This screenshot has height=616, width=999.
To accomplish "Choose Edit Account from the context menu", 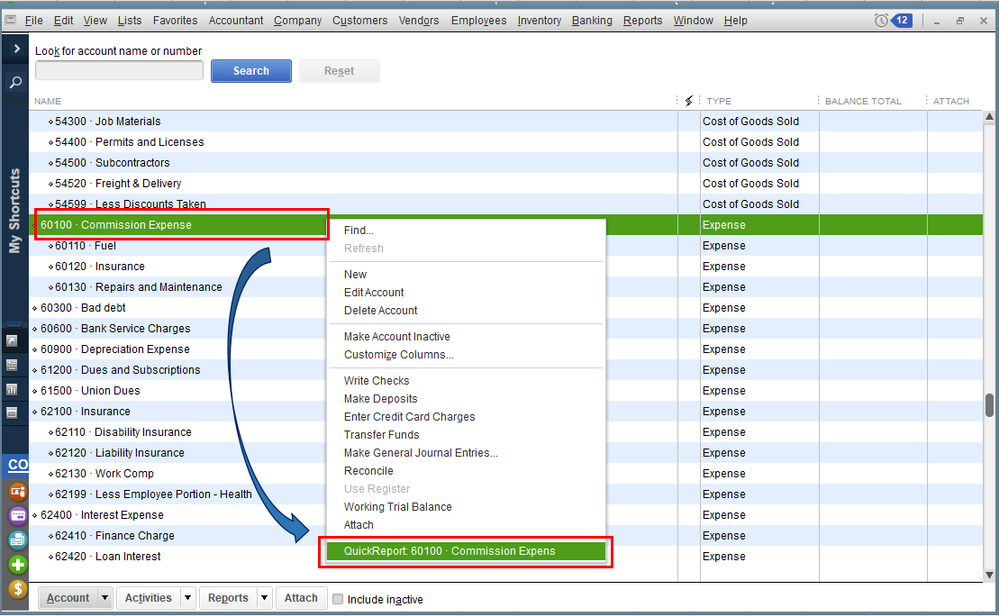I will pyautogui.click(x=376, y=292).
